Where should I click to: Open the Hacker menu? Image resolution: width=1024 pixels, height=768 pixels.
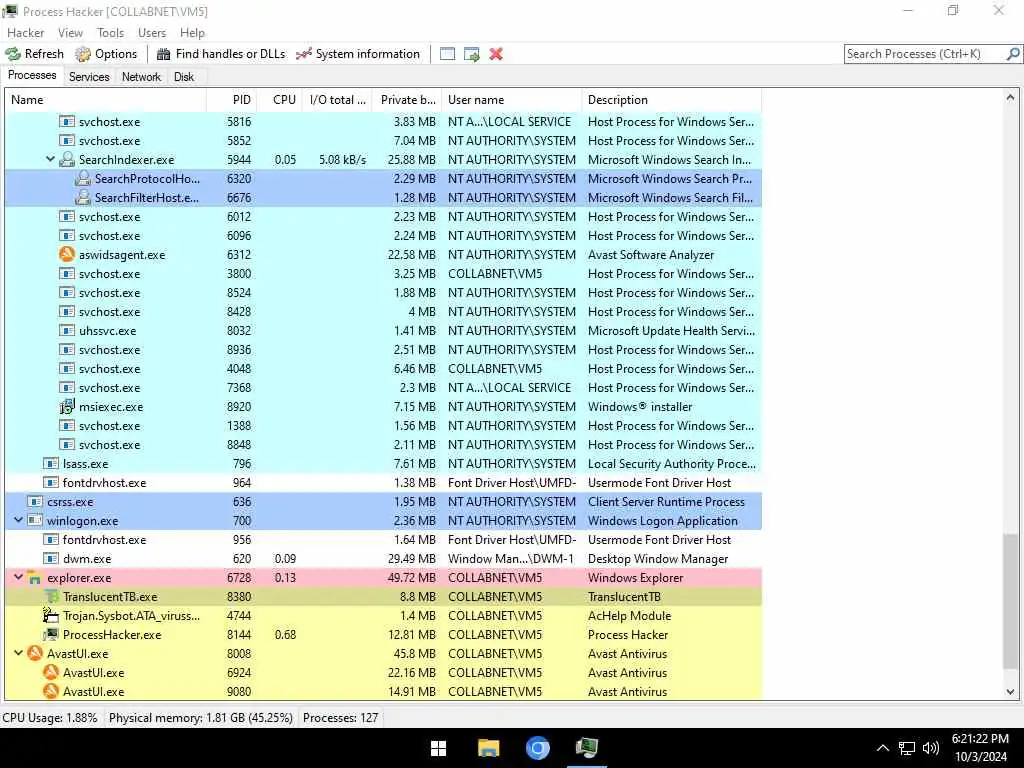coord(26,33)
